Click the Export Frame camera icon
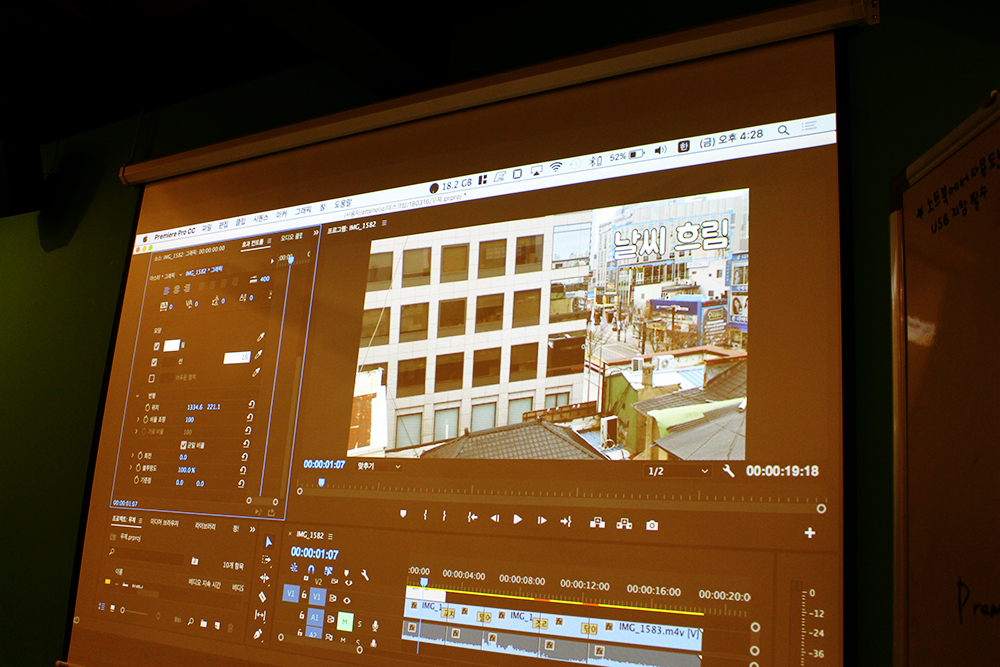The width and height of the screenshot is (1000, 667). click(x=652, y=524)
